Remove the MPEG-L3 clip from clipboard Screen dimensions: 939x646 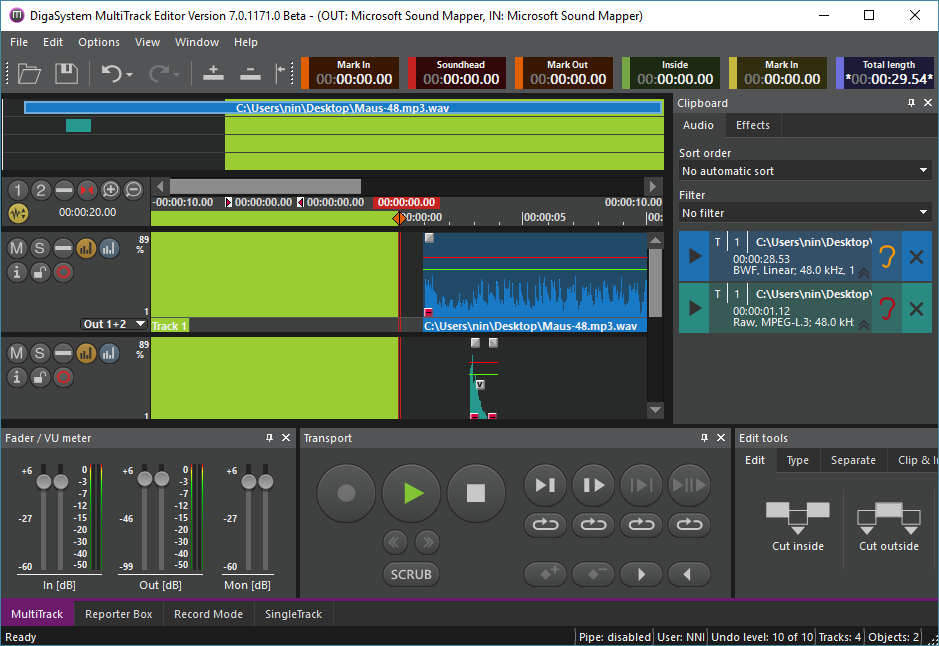(916, 308)
